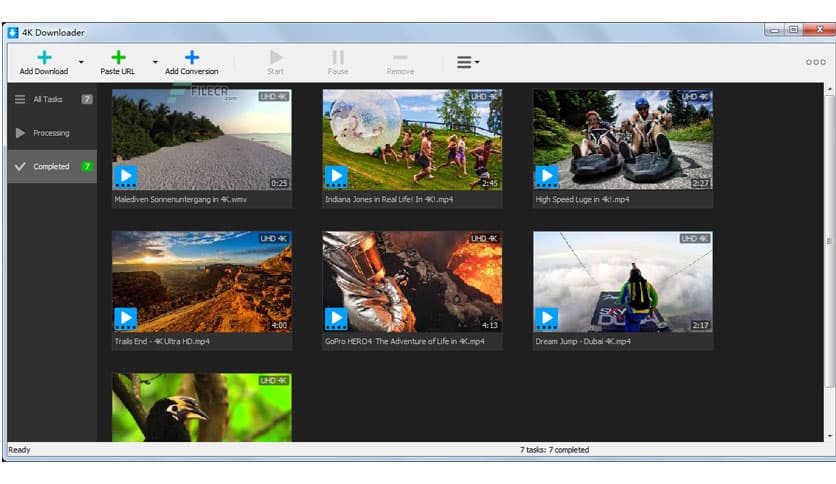The image size is (836, 484).
Task: Click the Processing play triangle icon
Action: click(20, 133)
